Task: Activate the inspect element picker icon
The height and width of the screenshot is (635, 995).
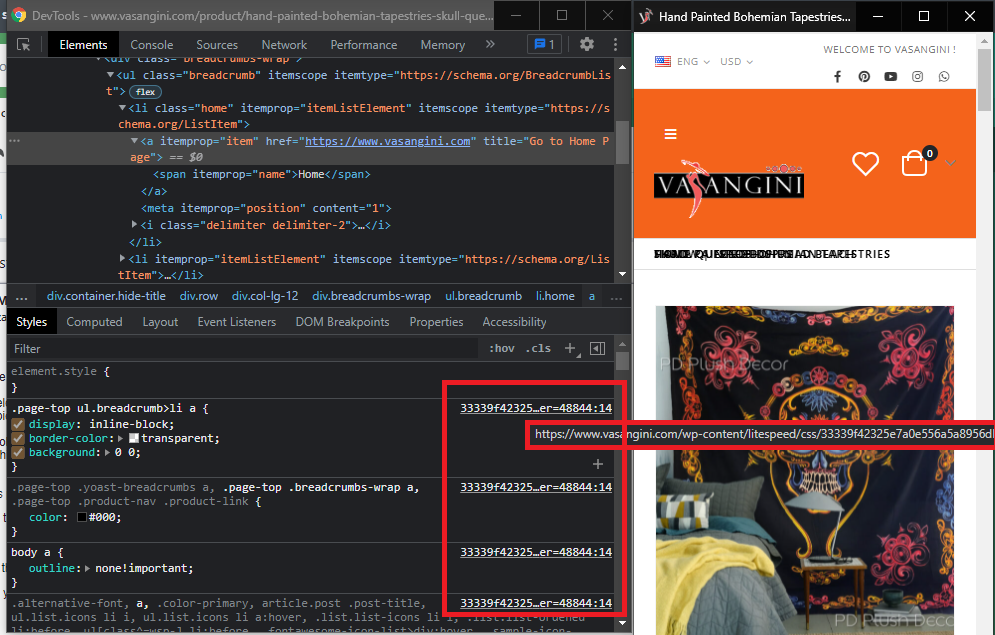Action: click(23, 44)
